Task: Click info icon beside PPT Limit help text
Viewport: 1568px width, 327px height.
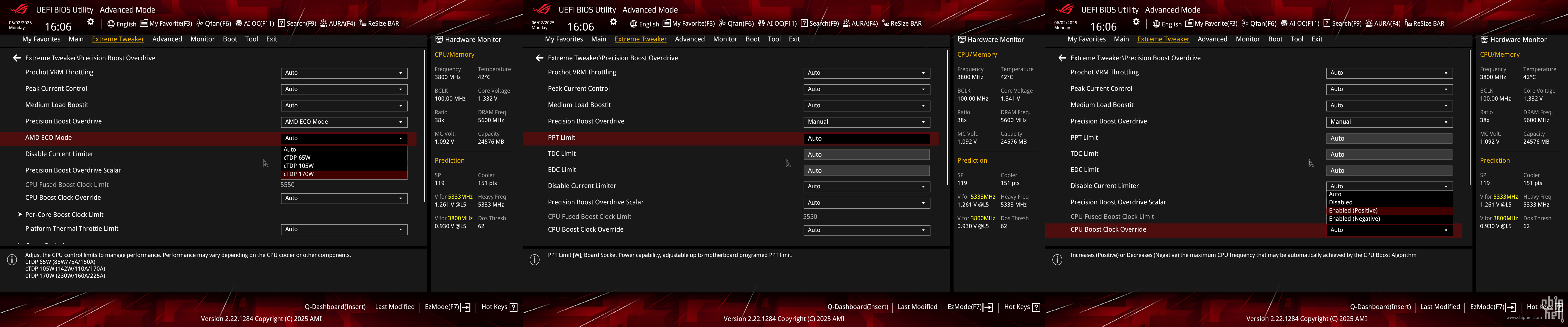Action: click(x=534, y=260)
